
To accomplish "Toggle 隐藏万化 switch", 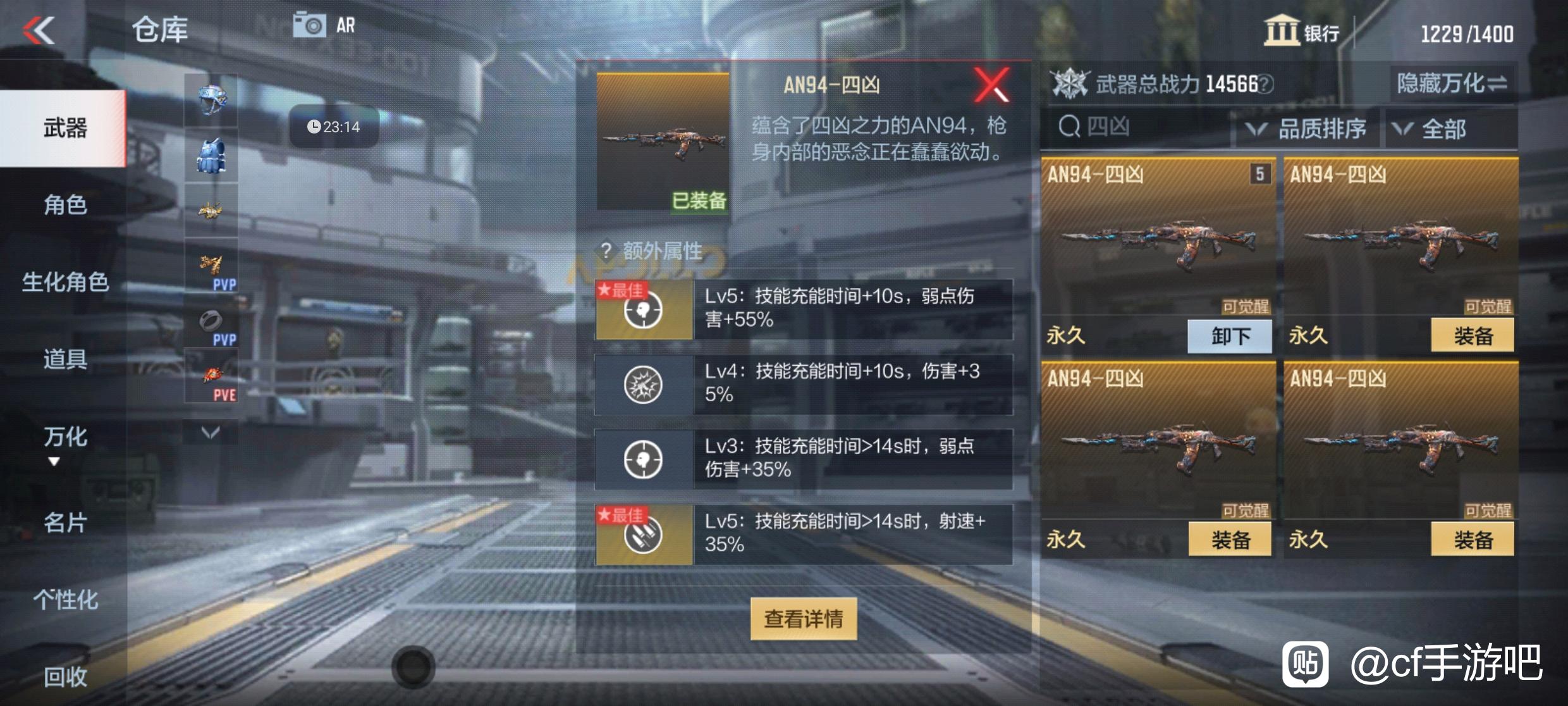I will pos(1452,83).
